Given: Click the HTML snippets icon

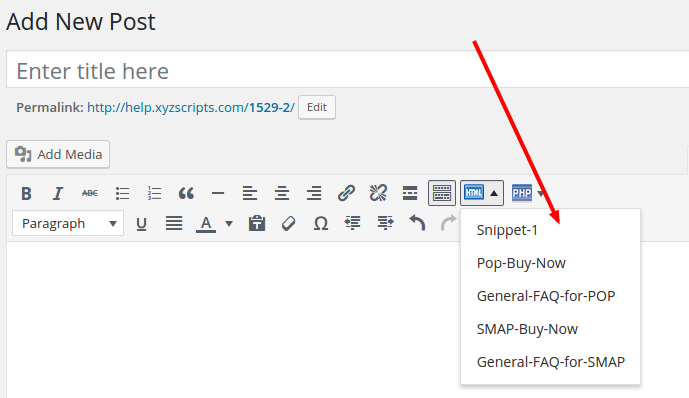Looking at the screenshot, I should point(474,193).
